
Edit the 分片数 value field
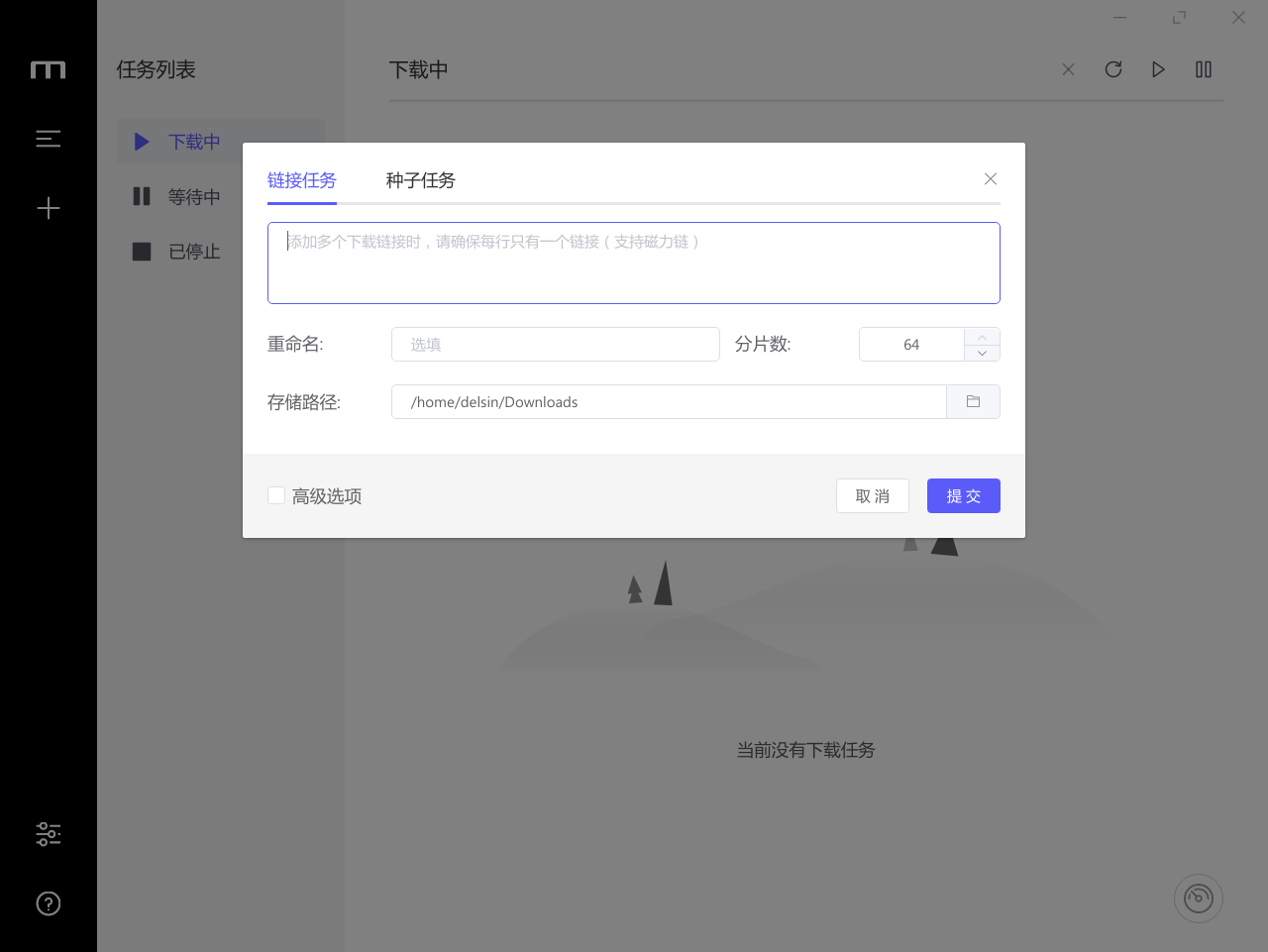[911, 344]
